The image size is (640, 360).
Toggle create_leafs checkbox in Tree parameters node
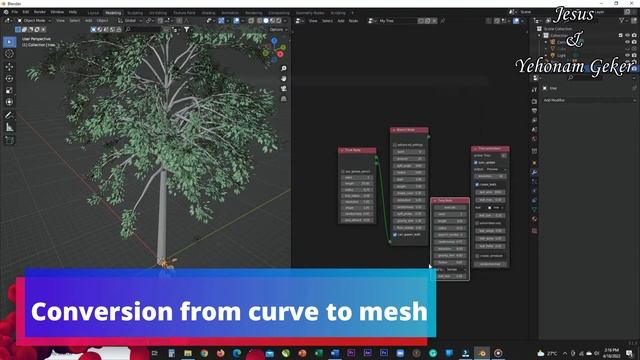point(477,184)
